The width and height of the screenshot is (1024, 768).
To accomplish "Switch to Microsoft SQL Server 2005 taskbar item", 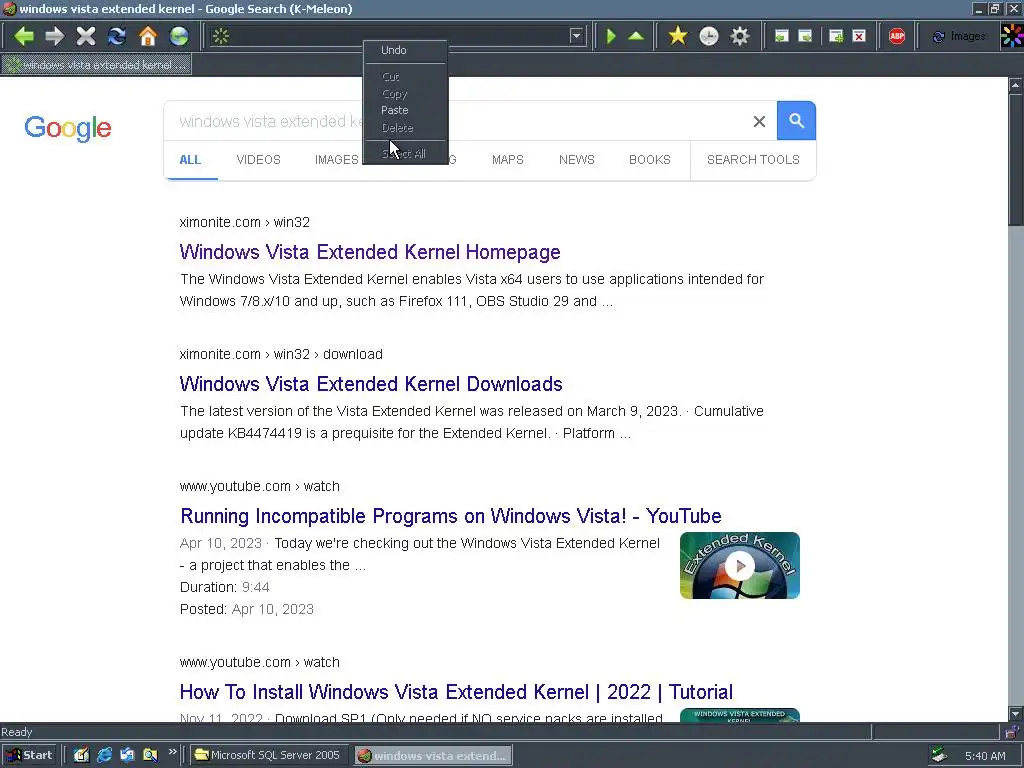I will tap(268, 755).
